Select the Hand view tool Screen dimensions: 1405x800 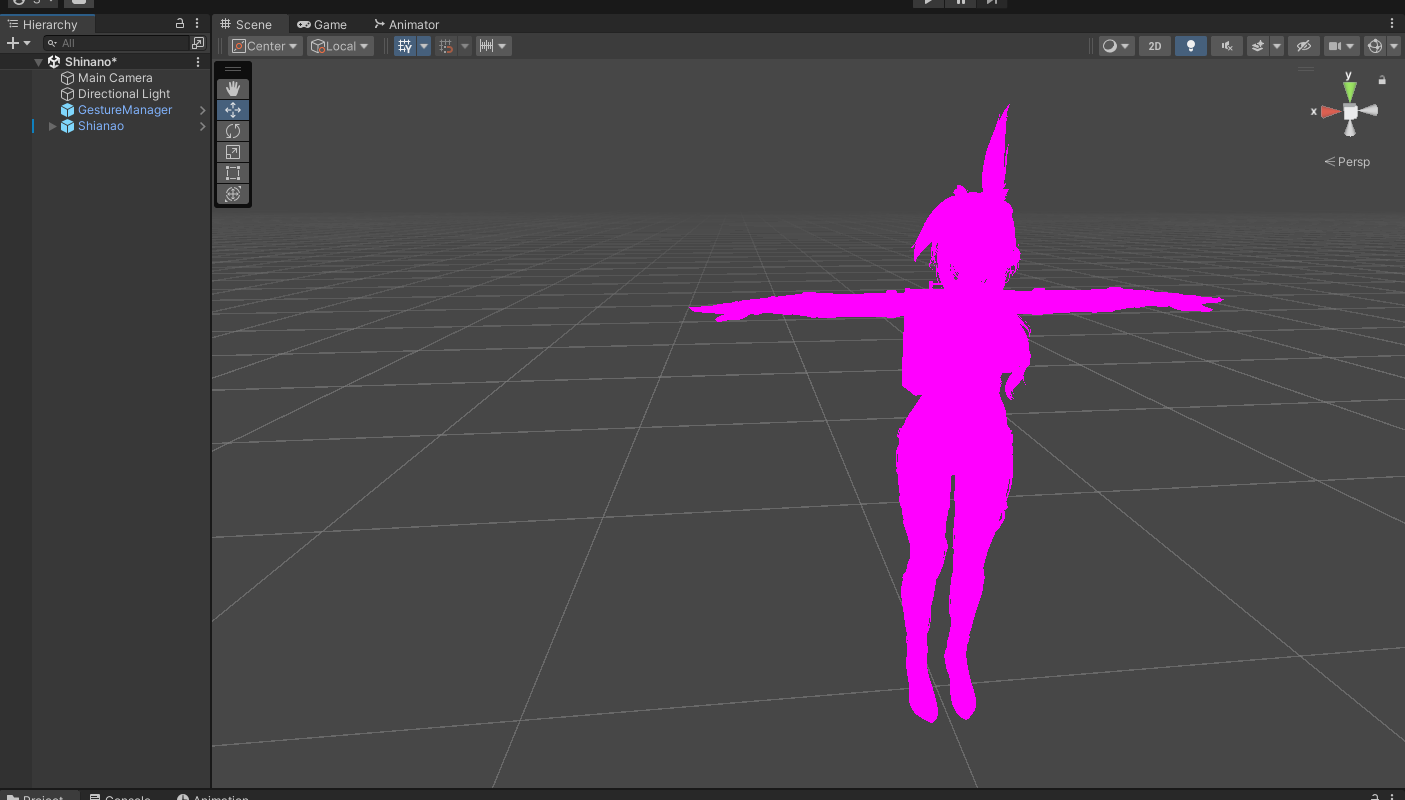[x=233, y=89]
